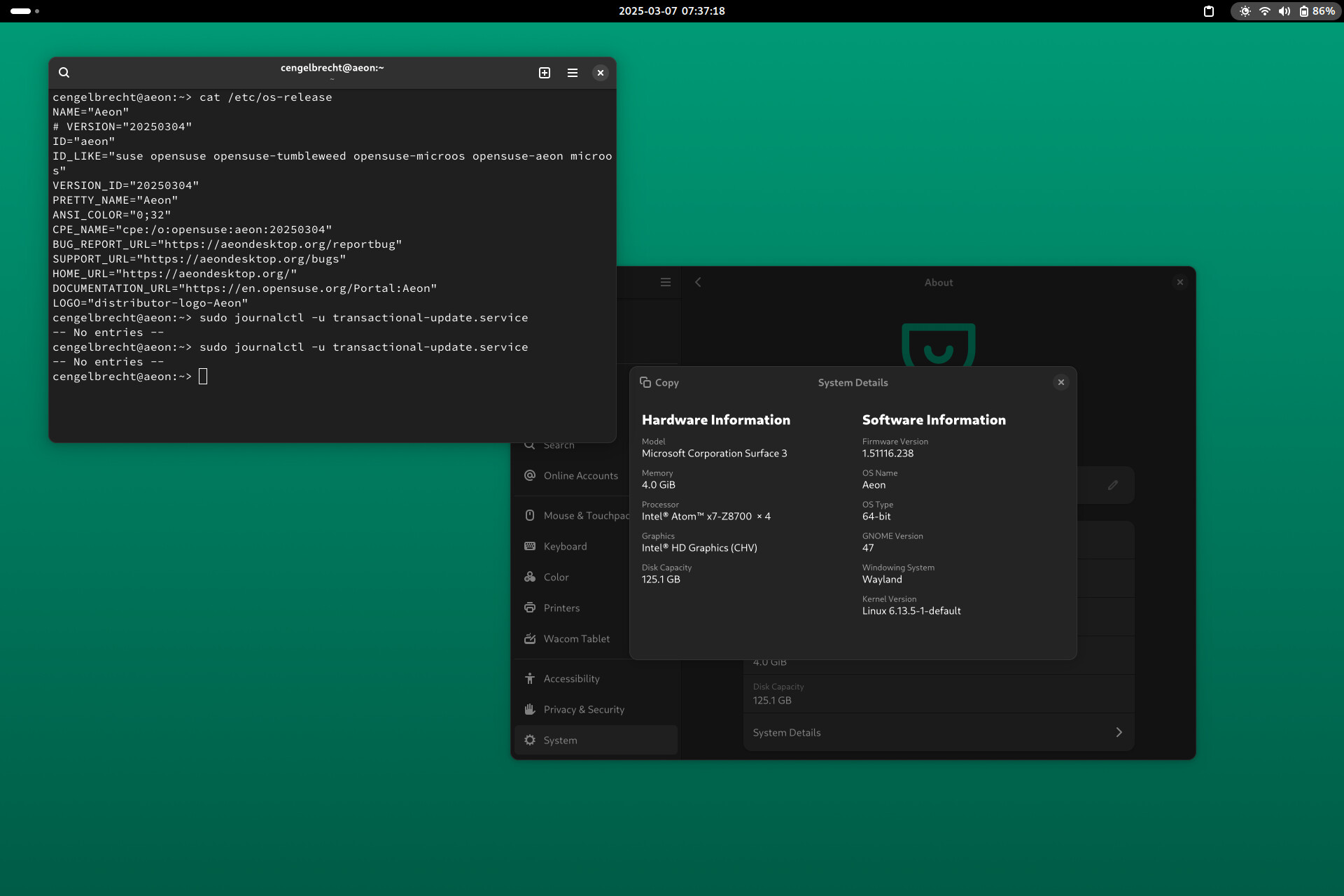Click the Aeon logo in About page
Image resolution: width=1344 pixels, height=896 pixels.
(x=939, y=344)
